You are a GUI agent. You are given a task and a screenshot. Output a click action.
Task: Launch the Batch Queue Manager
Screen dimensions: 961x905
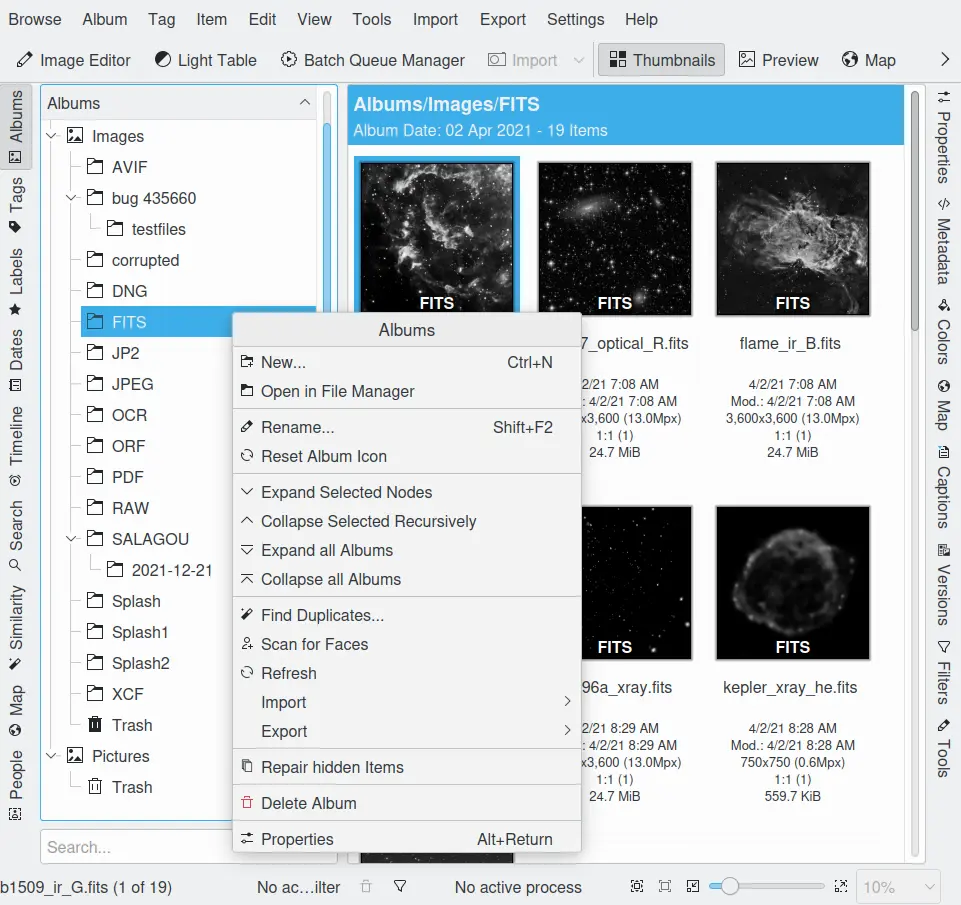[372, 60]
